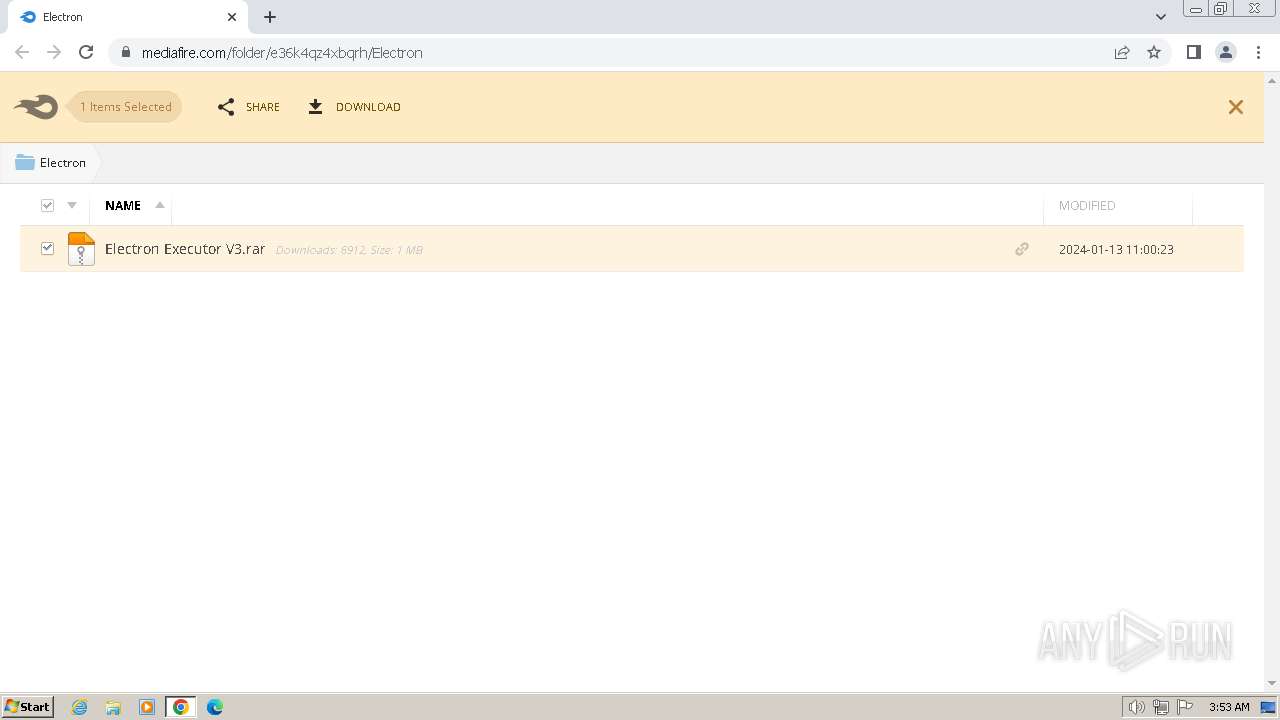Screen dimensions: 1280x720
Task: Click the page scrollbar down arrow
Action: pos(1272,684)
